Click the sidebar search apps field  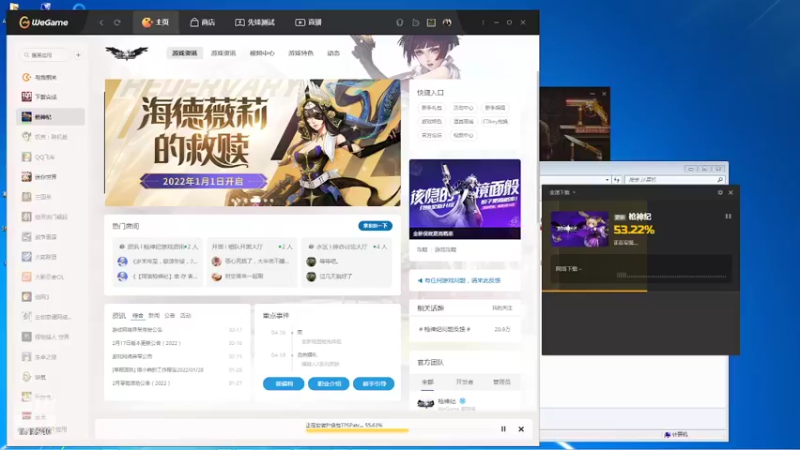[44, 55]
